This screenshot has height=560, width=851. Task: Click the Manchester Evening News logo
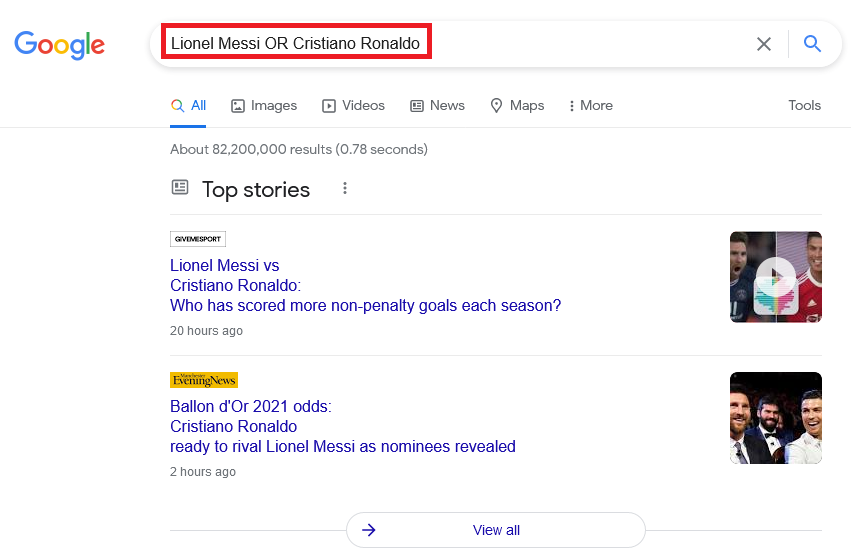[204, 380]
